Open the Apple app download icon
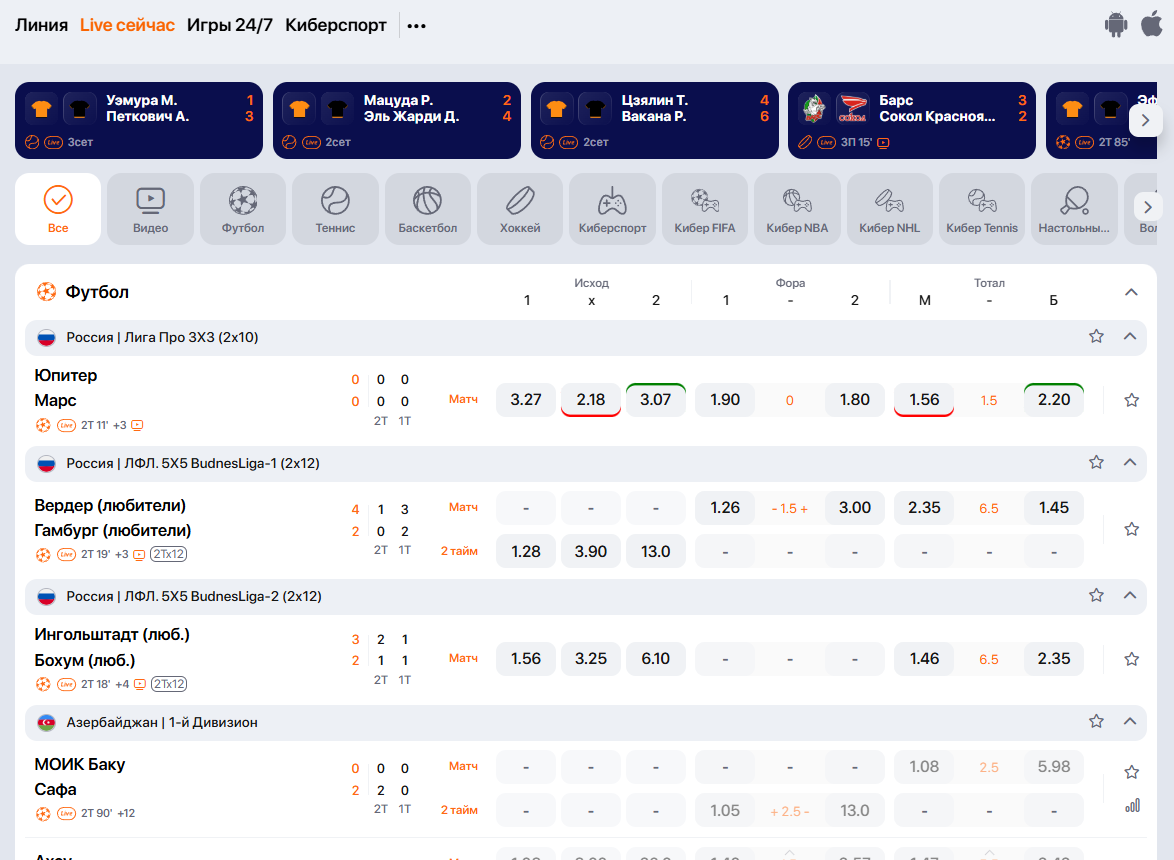 pos(1152,25)
